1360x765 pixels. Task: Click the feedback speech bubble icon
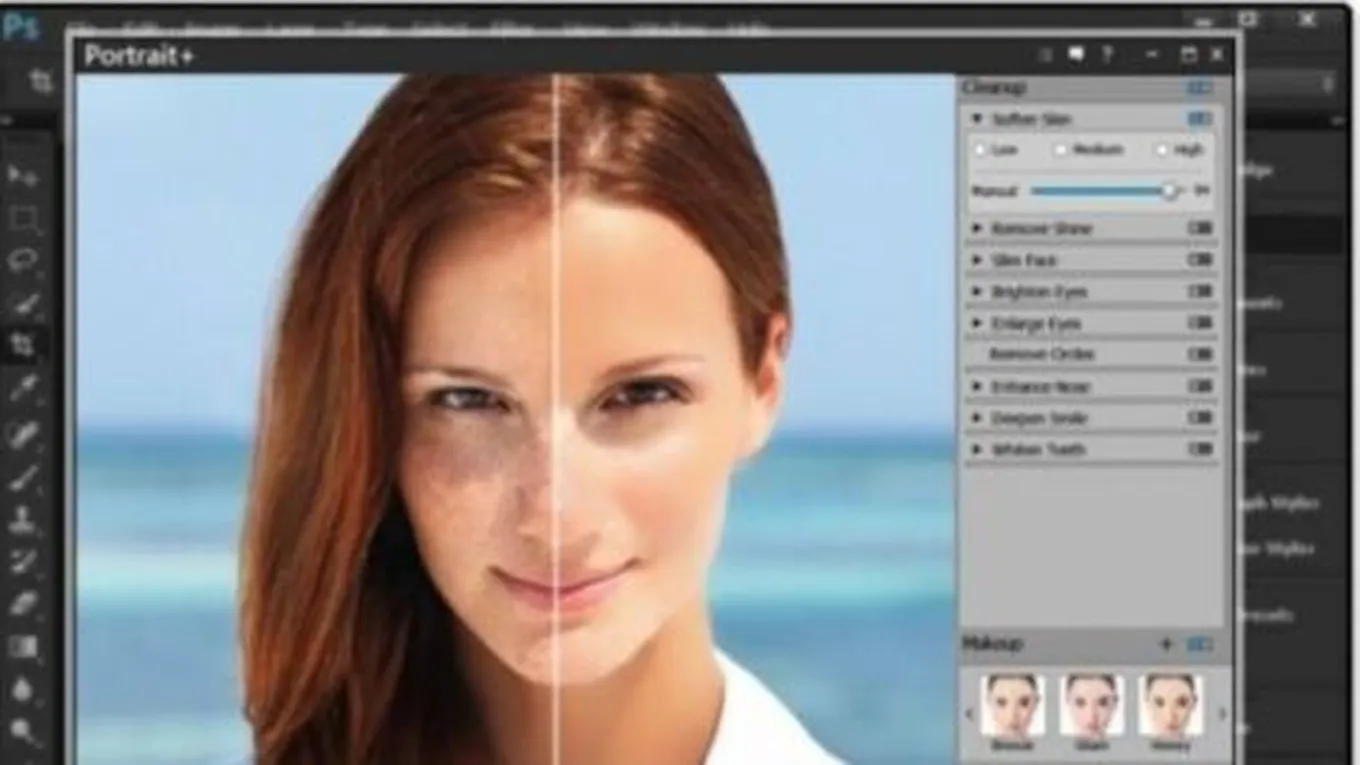(x=1076, y=55)
